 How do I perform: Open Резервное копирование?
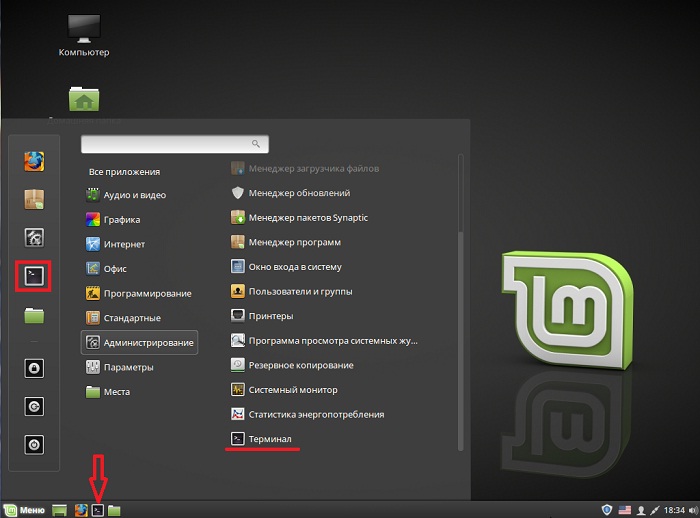[292, 365]
